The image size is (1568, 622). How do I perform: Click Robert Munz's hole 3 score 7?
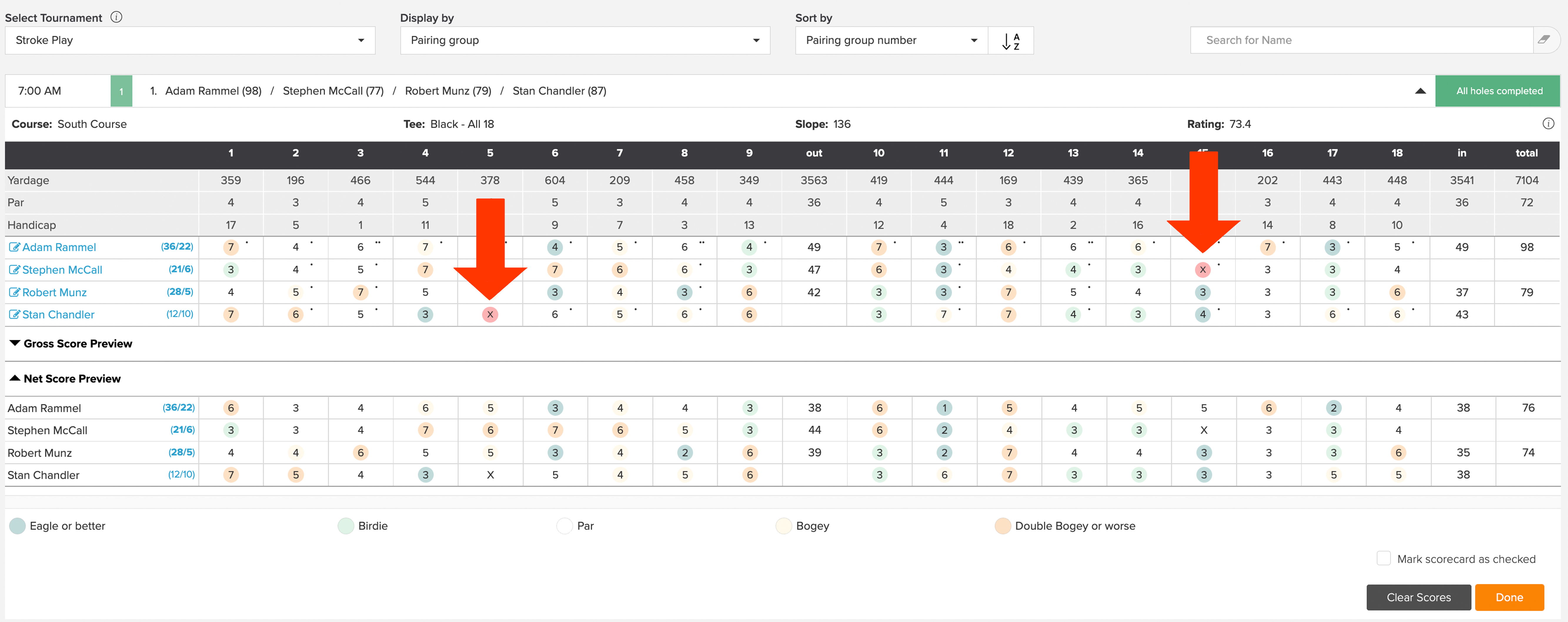(x=360, y=292)
